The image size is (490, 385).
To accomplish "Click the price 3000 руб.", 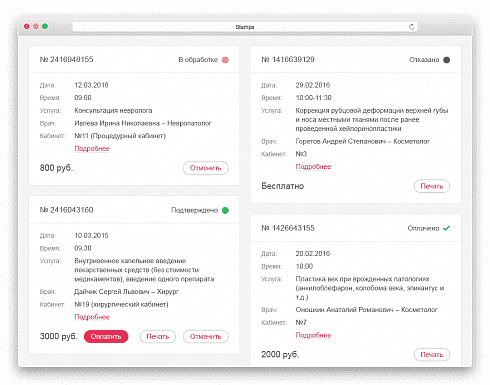I will pos(58,336).
